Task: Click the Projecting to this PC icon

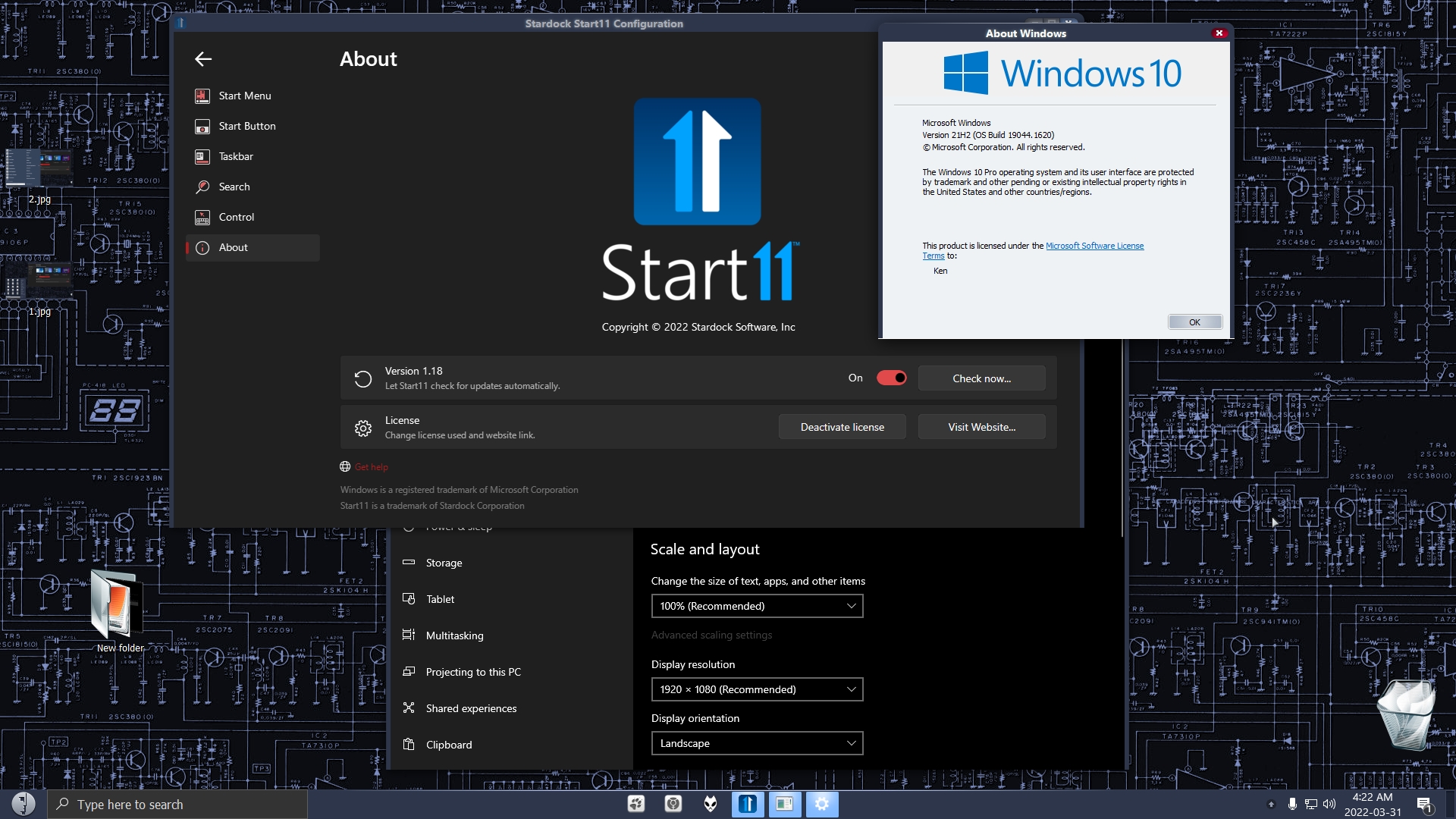Action: [x=409, y=671]
